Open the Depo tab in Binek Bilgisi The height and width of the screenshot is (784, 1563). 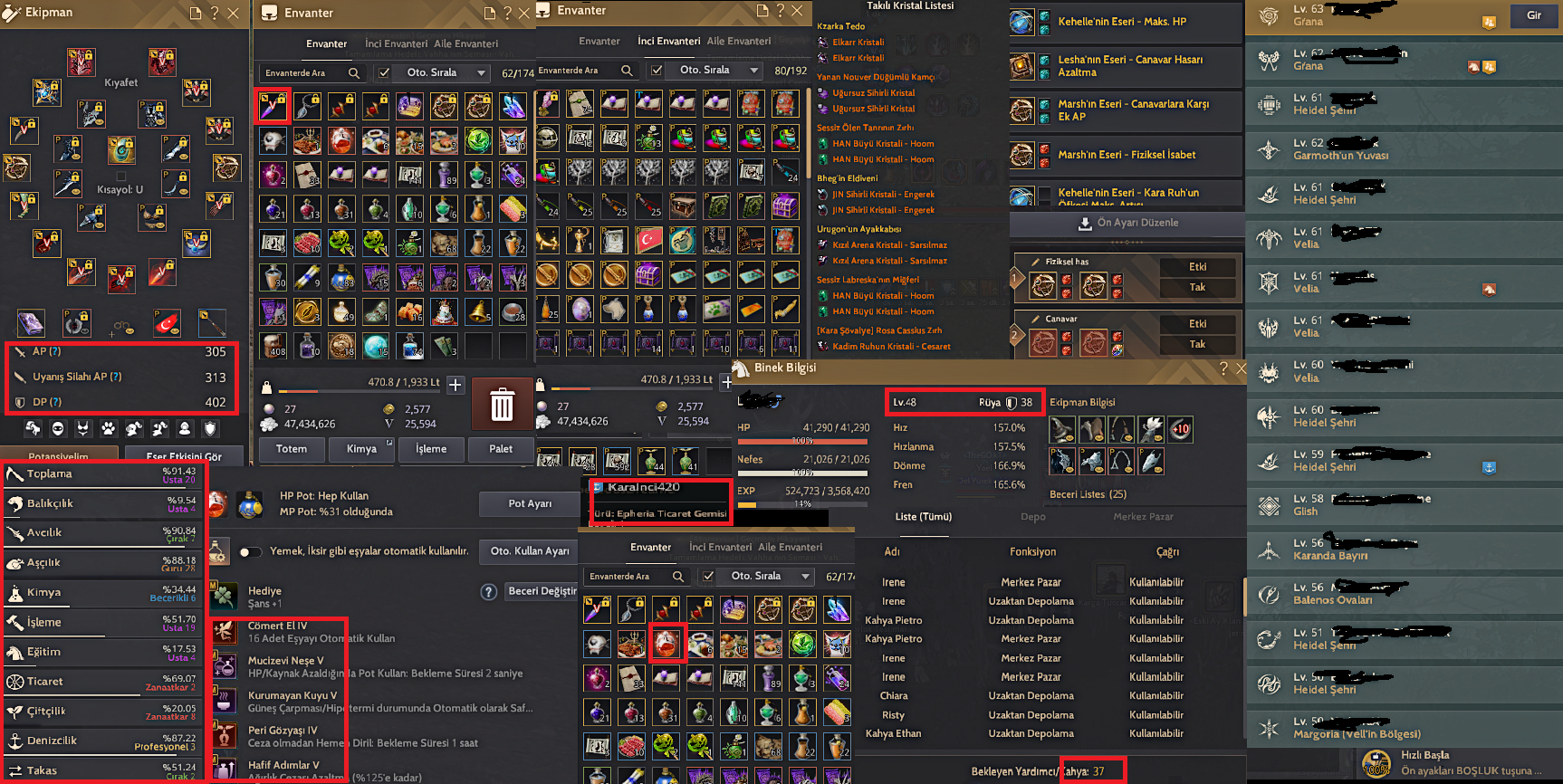tap(1033, 517)
